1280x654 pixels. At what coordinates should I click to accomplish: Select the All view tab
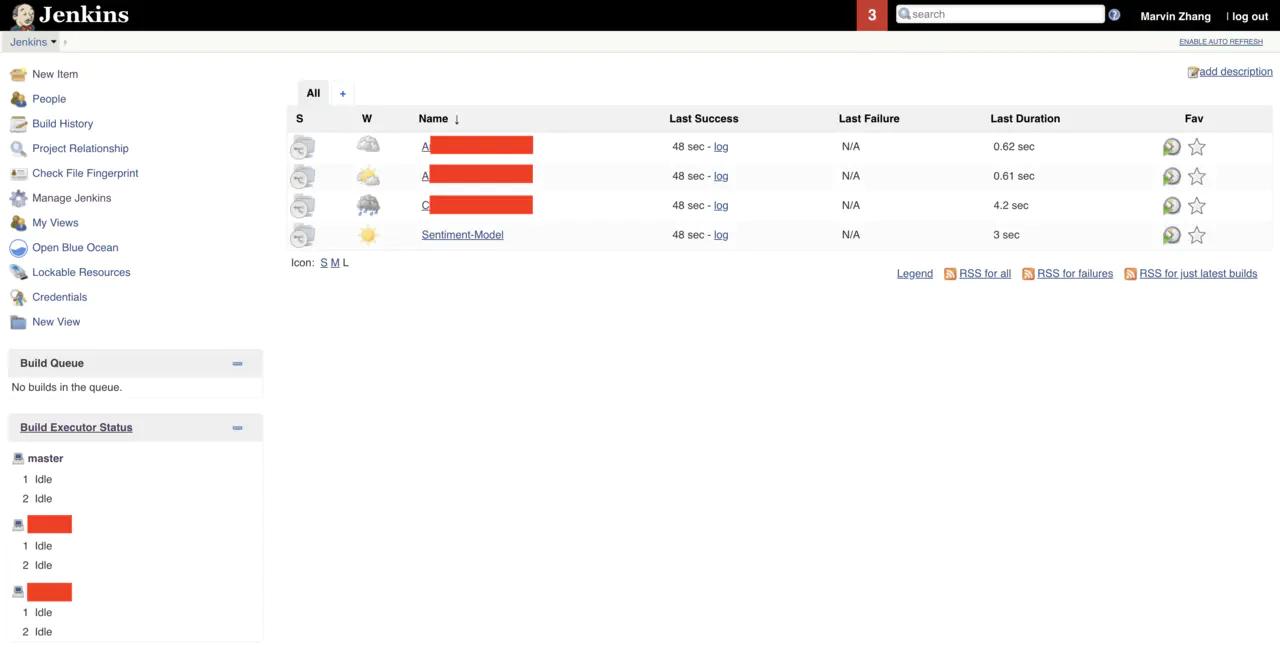click(x=313, y=93)
